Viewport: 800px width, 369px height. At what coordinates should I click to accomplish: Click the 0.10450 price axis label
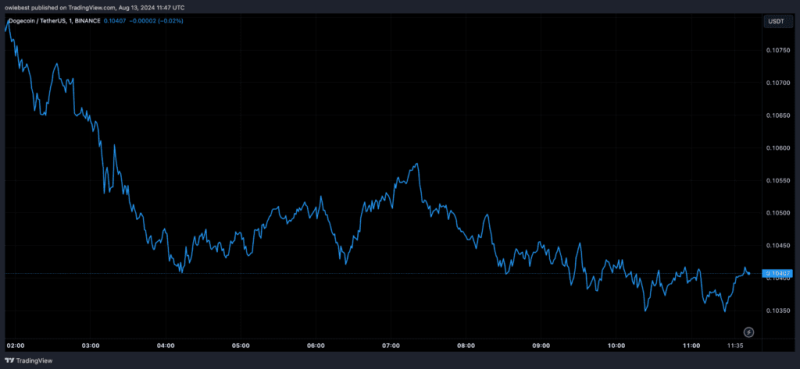click(x=779, y=245)
